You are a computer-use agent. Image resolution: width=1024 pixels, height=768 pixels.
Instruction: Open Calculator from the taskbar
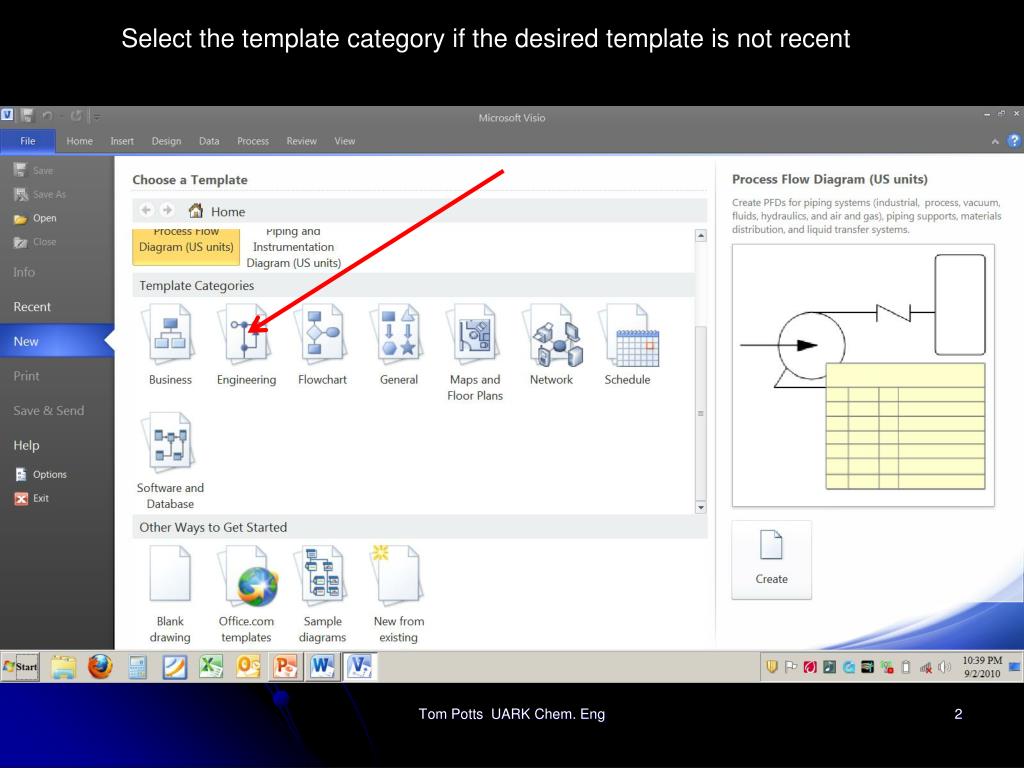[137, 667]
